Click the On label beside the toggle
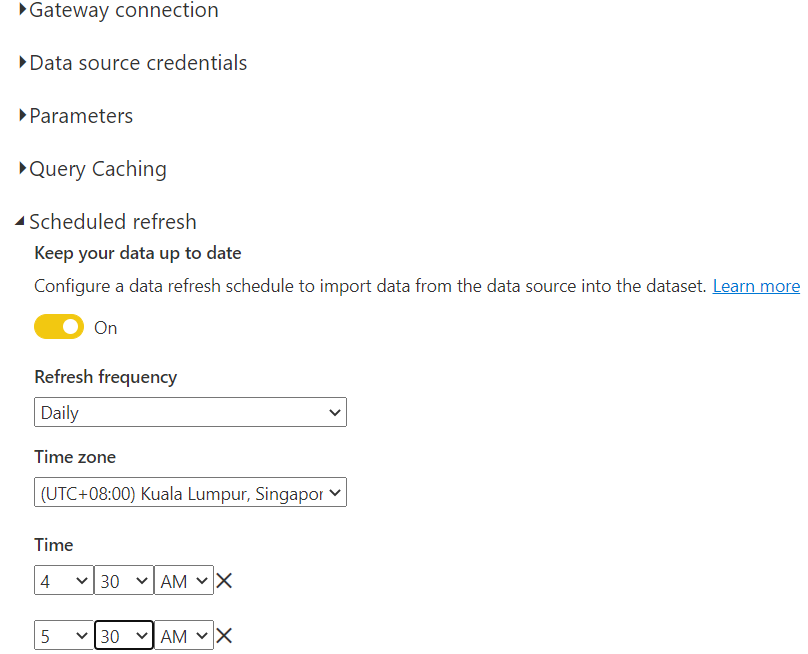The width and height of the screenshot is (808, 654). pos(106,328)
